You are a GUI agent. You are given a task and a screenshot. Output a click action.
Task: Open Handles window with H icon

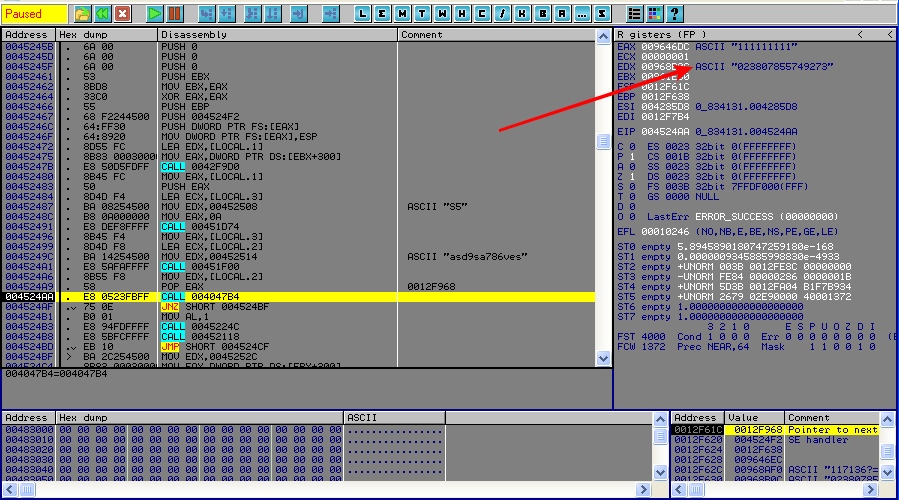click(x=462, y=13)
